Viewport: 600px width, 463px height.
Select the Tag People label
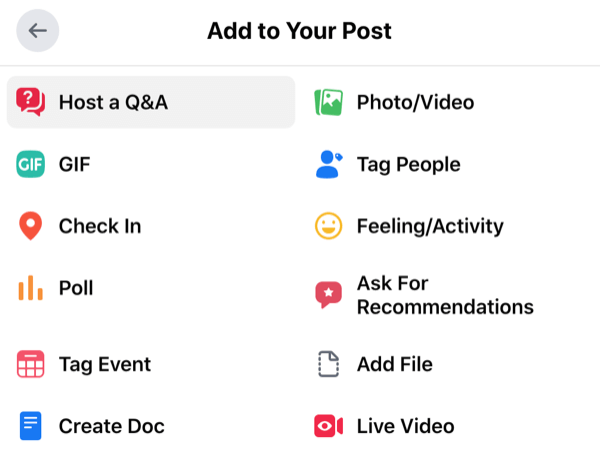pyautogui.click(x=409, y=165)
